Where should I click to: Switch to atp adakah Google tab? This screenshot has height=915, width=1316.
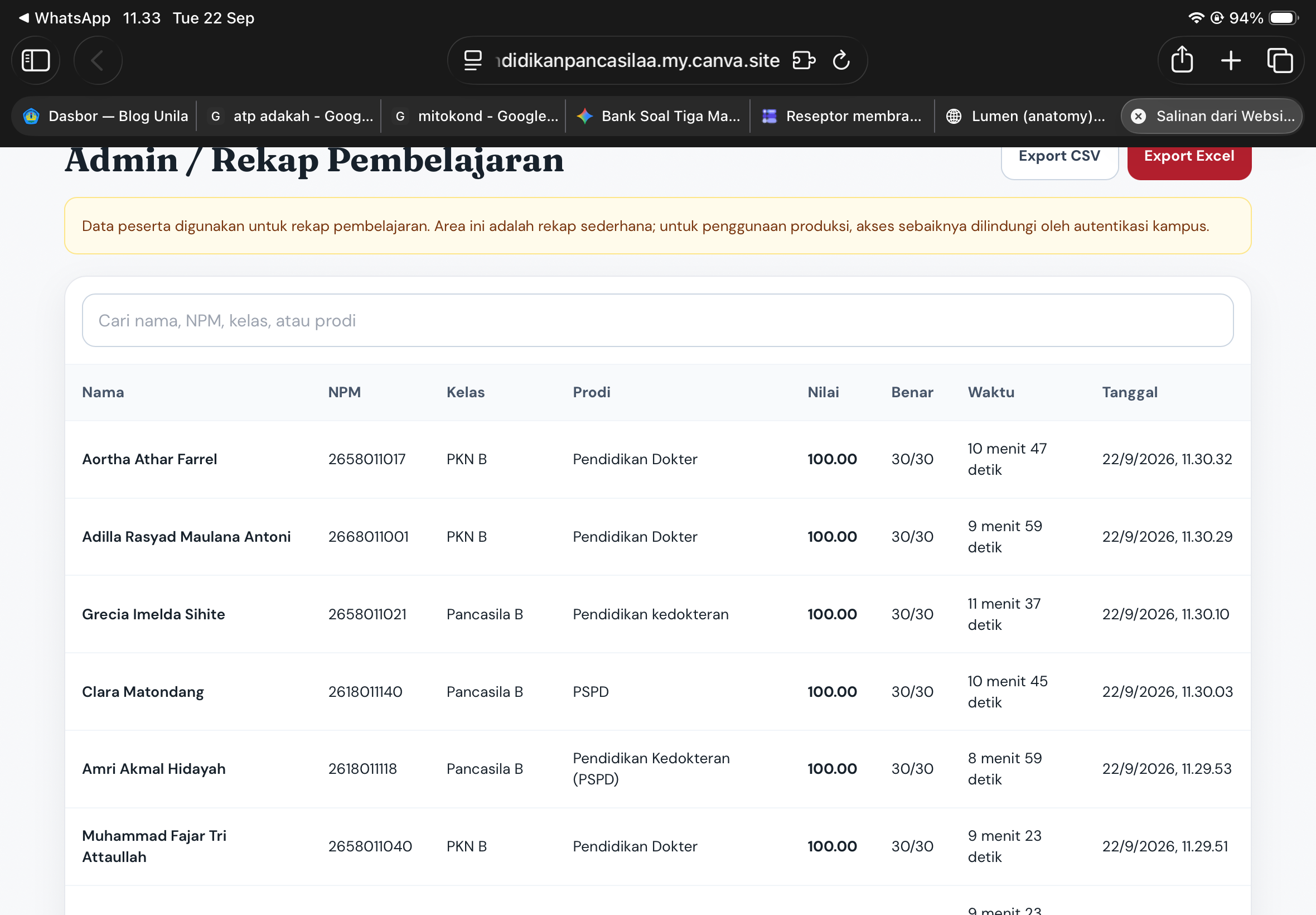tap(289, 117)
